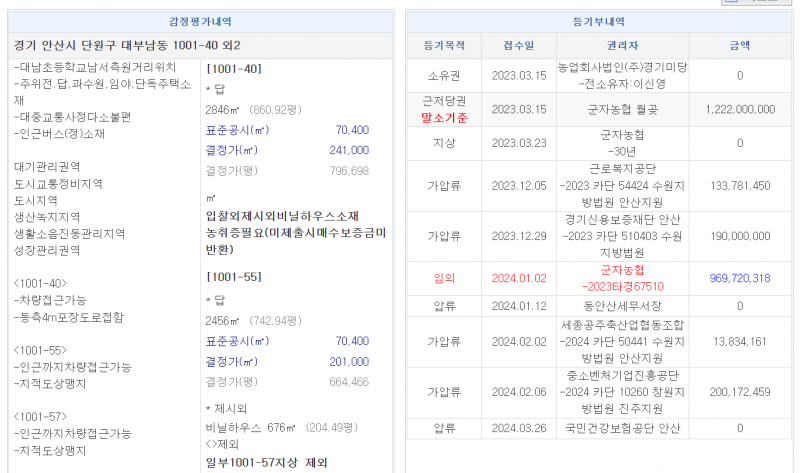Click the 금액 column header
This screenshot has width=800, height=473.
(739, 45)
